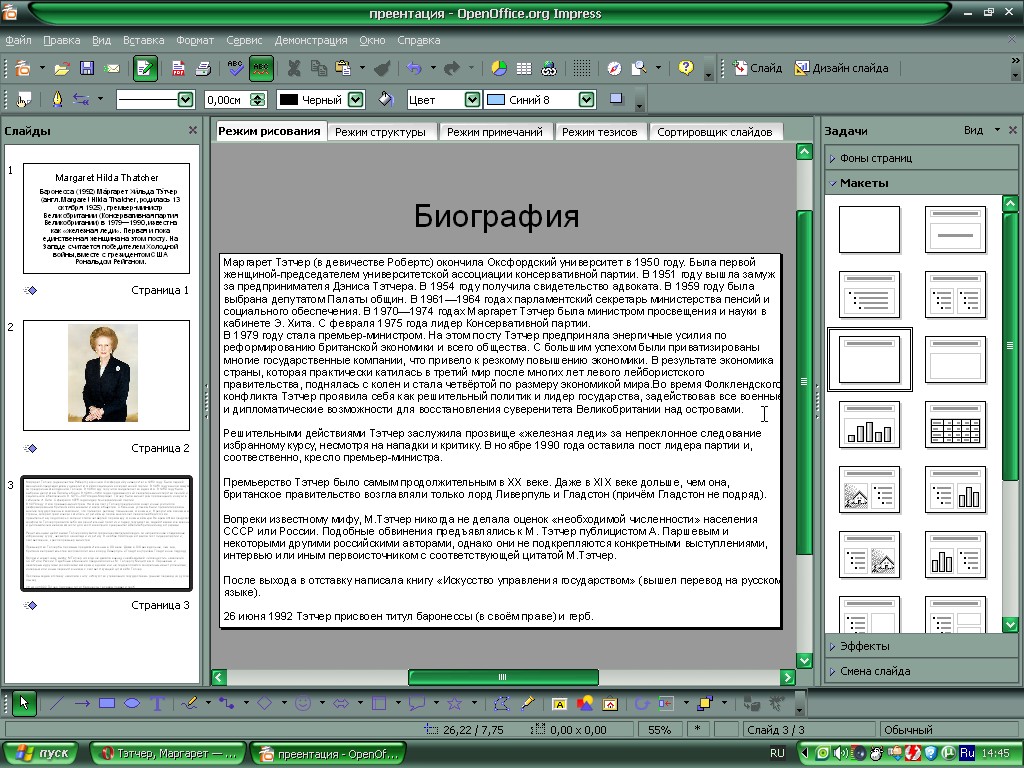1024x768 pixels.
Task: Run the spelling and grammar check
Action: tap(235, 68)
